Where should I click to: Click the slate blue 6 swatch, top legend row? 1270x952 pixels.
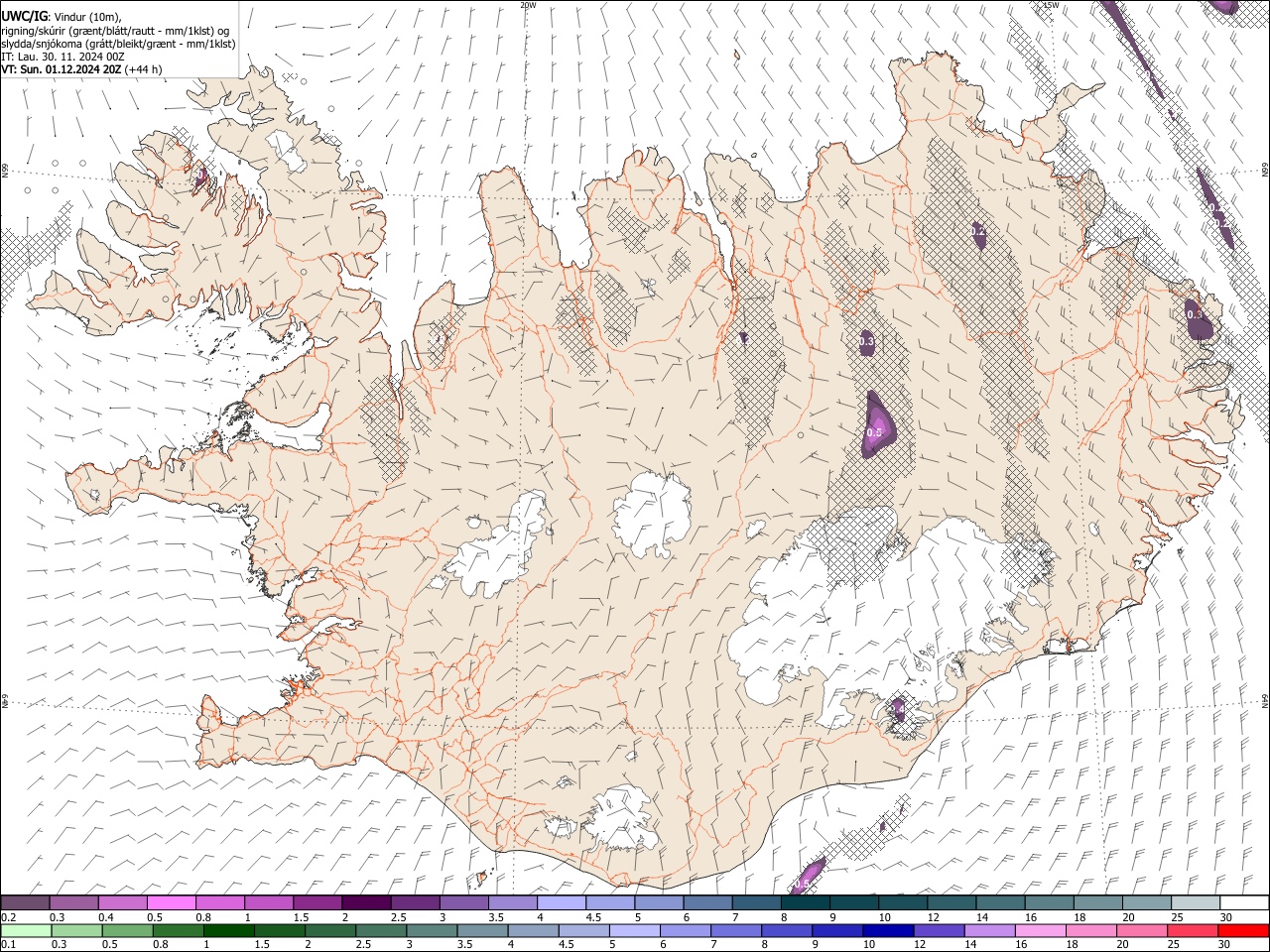click(707, 903)
